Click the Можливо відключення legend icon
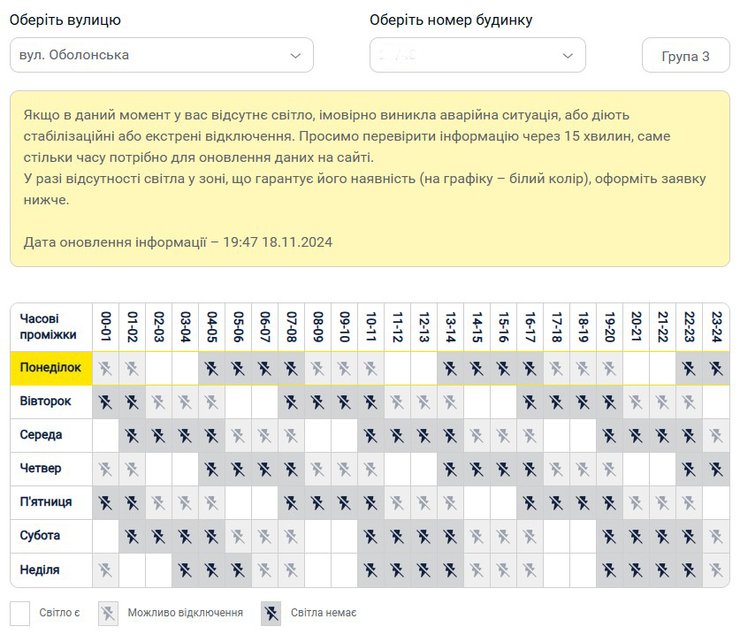 (108, 613)
